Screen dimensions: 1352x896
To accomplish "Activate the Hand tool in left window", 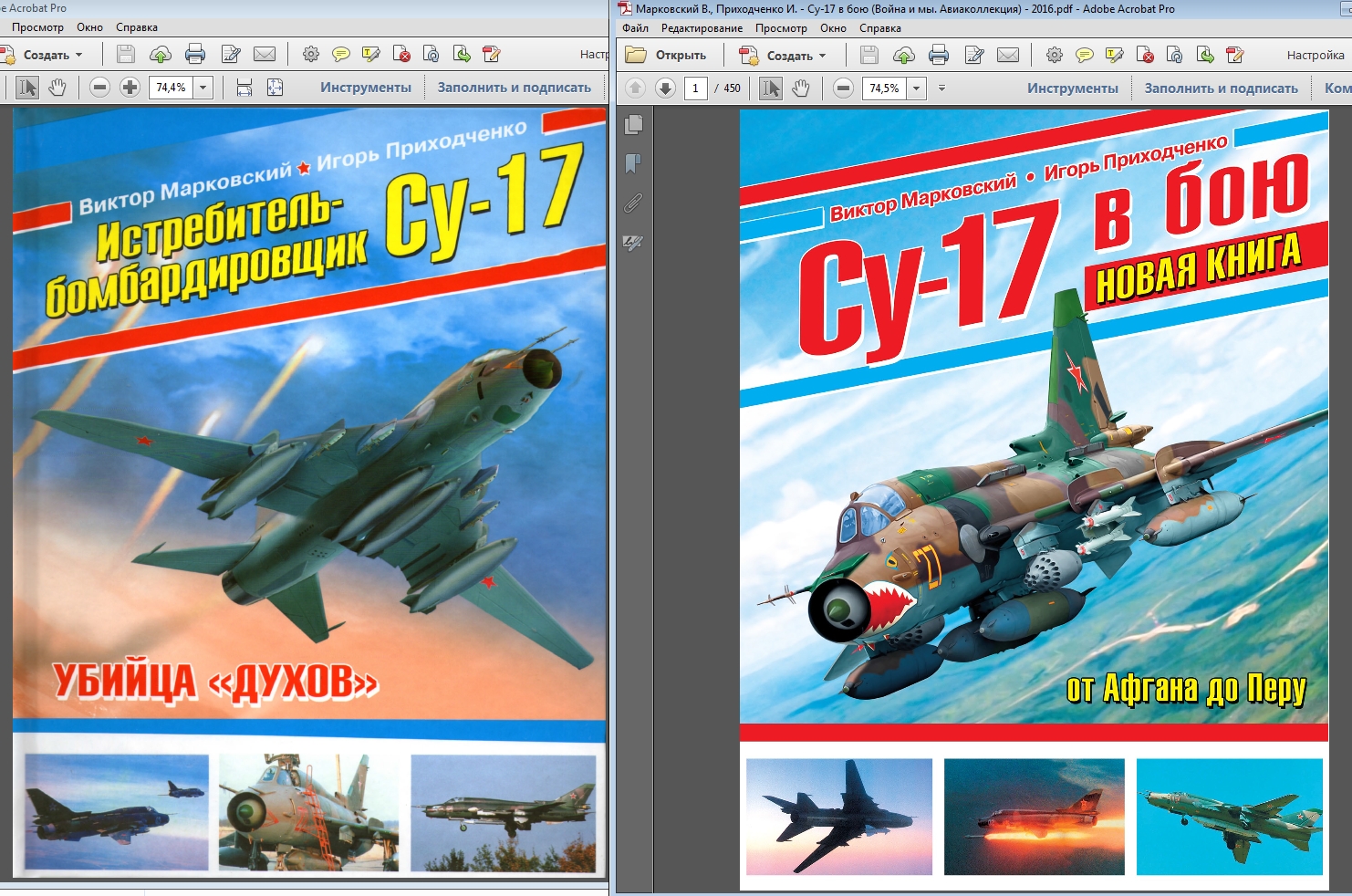I will point(57,88).
